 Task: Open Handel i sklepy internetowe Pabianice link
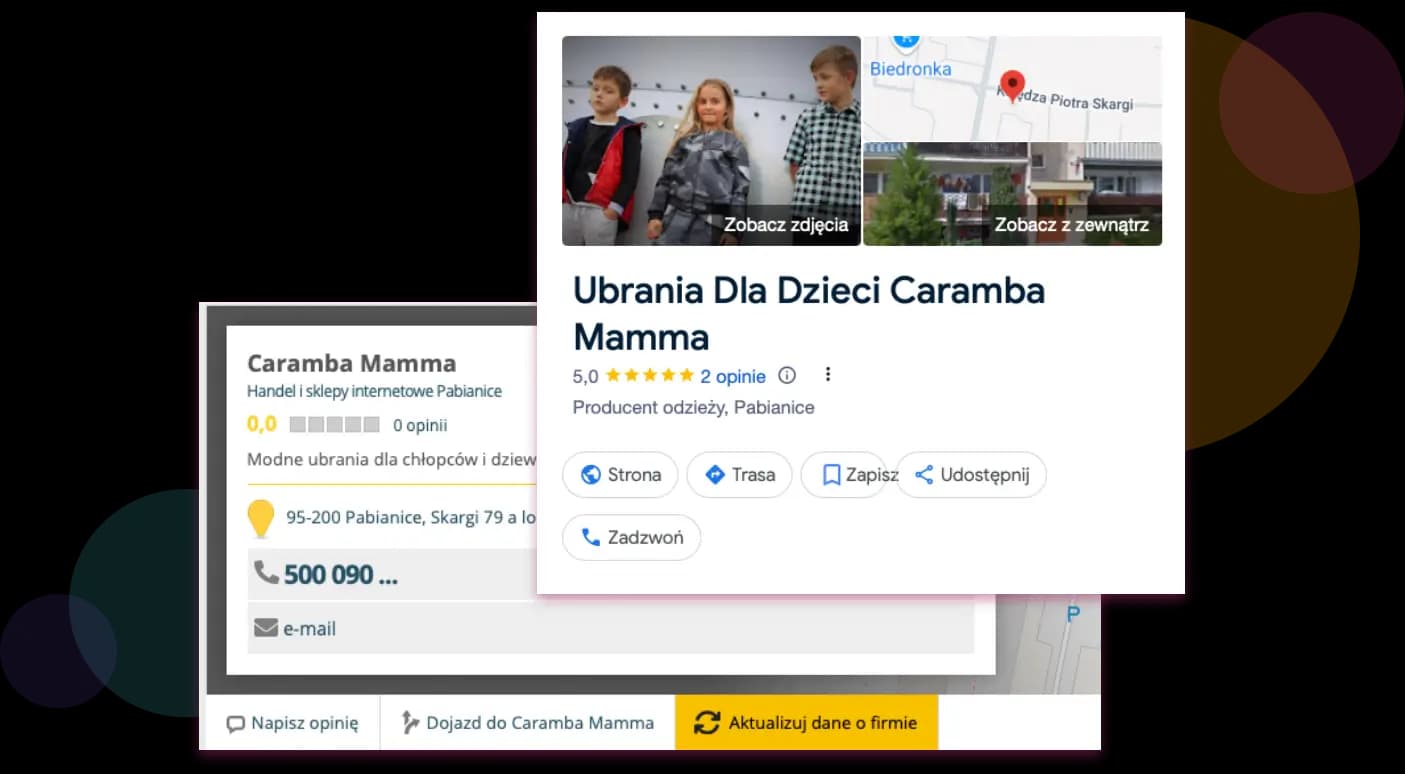coord(374,391)
